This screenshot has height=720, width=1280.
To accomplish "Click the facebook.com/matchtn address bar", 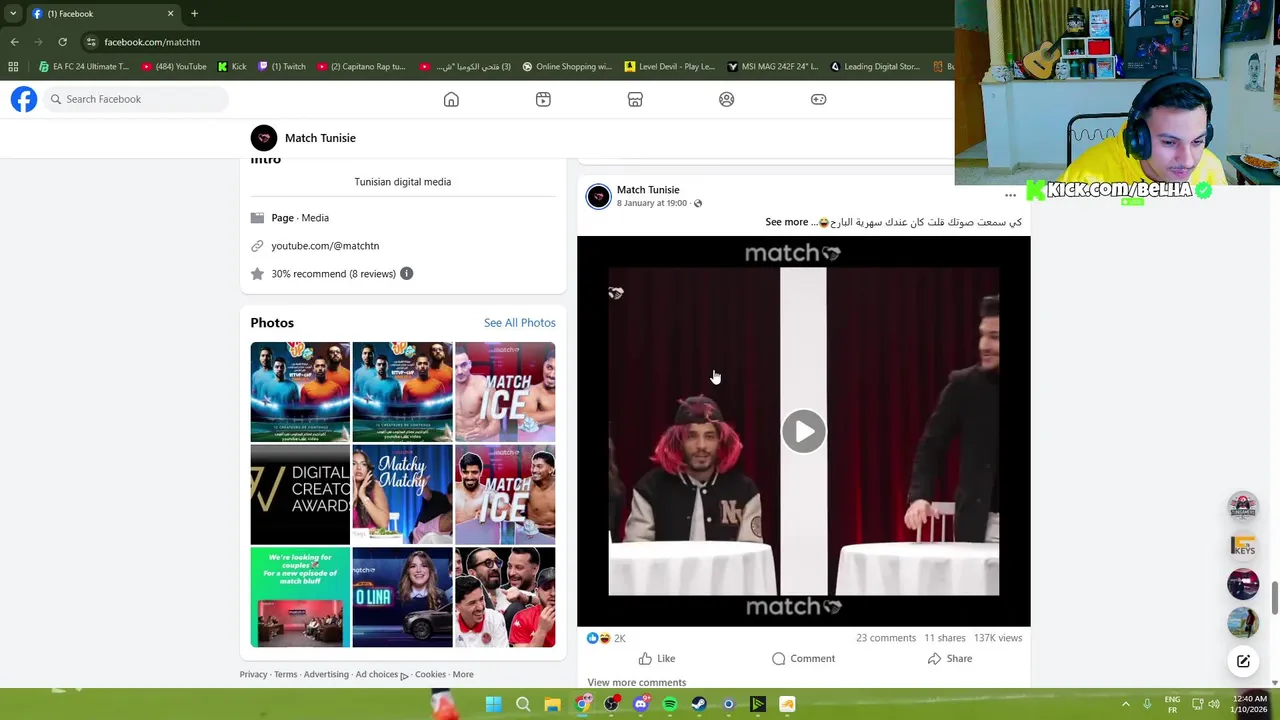I will (x=152, y=42).
